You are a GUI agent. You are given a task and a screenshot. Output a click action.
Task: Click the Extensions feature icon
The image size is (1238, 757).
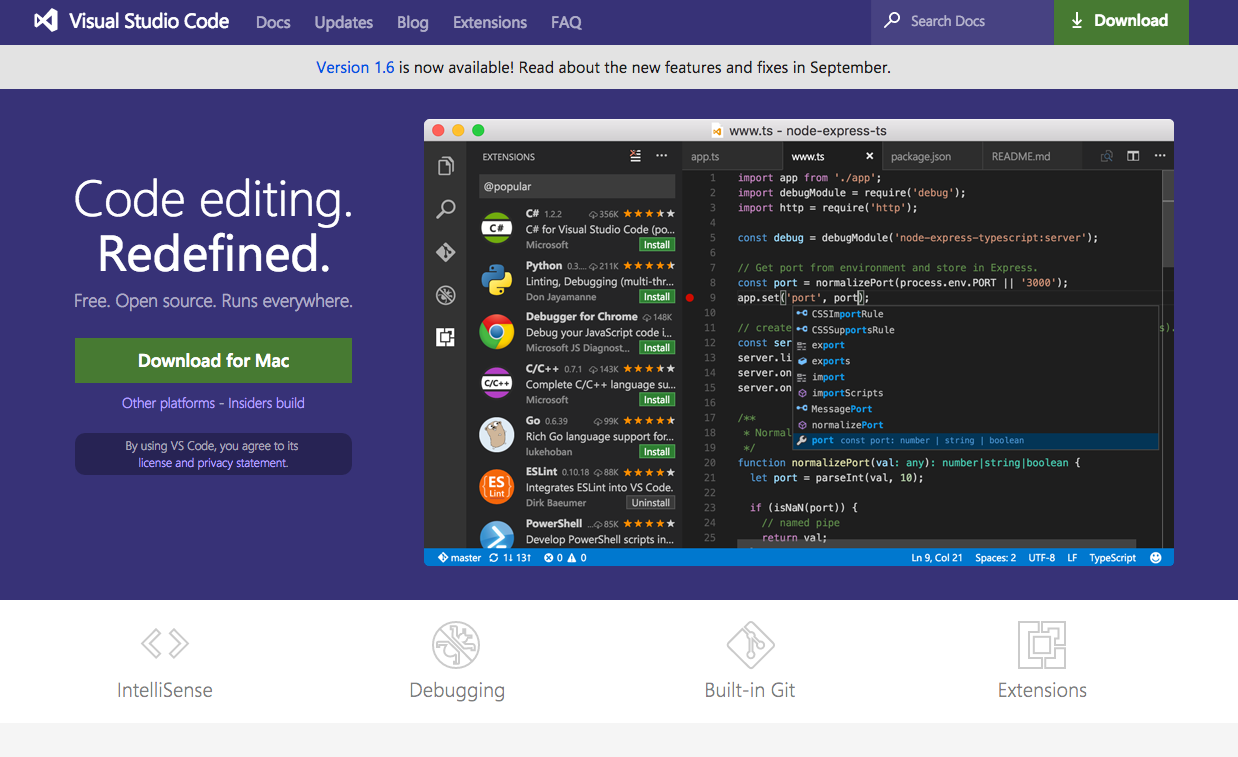click(1042, 645)
